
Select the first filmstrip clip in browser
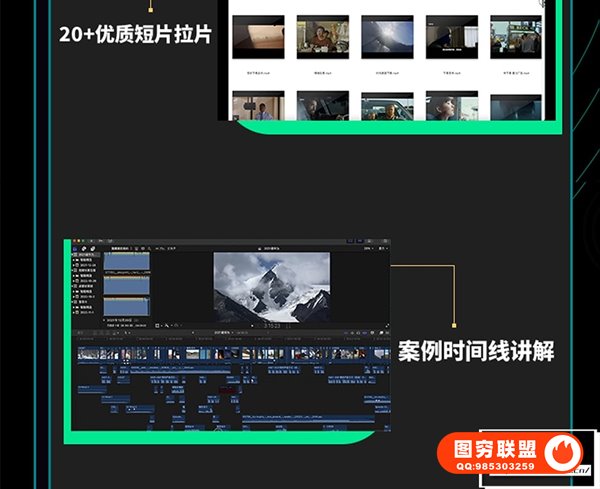click(127, 263)
